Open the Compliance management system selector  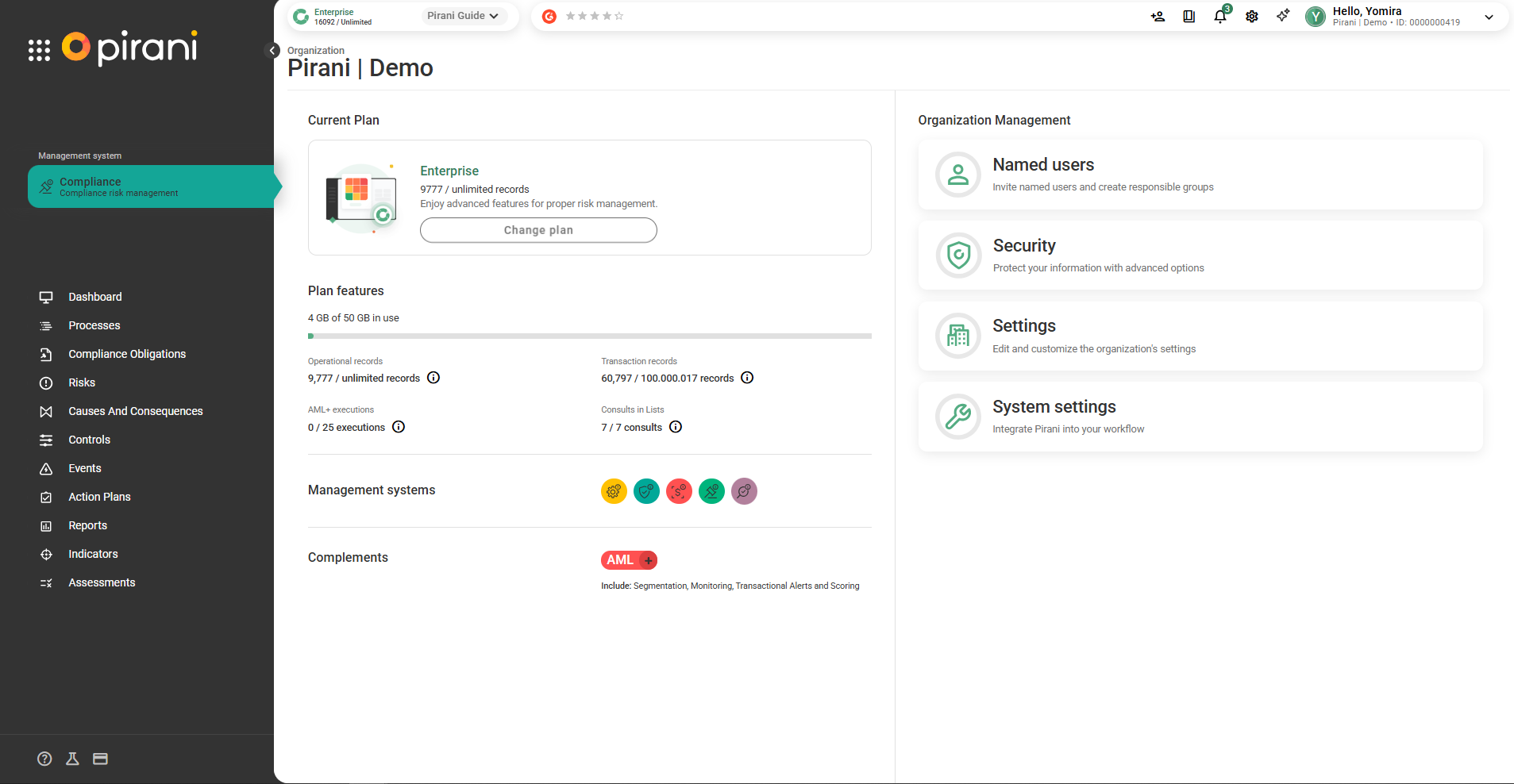point(151,186)
